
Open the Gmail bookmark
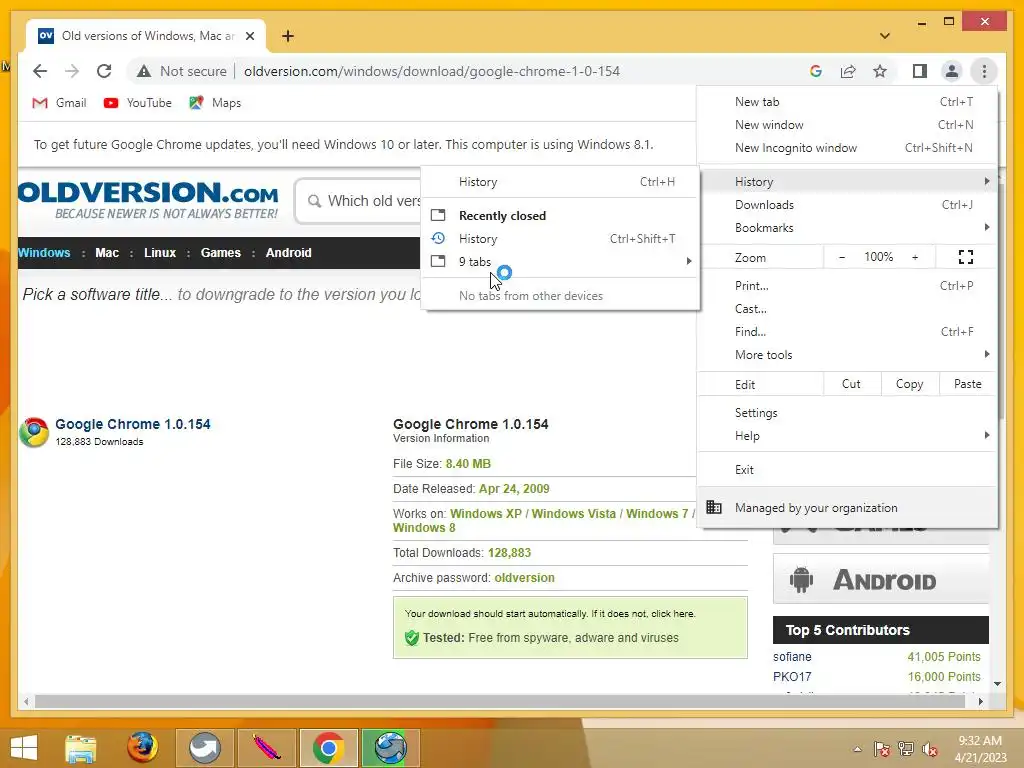pyautogui.click(x=59, y=103)
